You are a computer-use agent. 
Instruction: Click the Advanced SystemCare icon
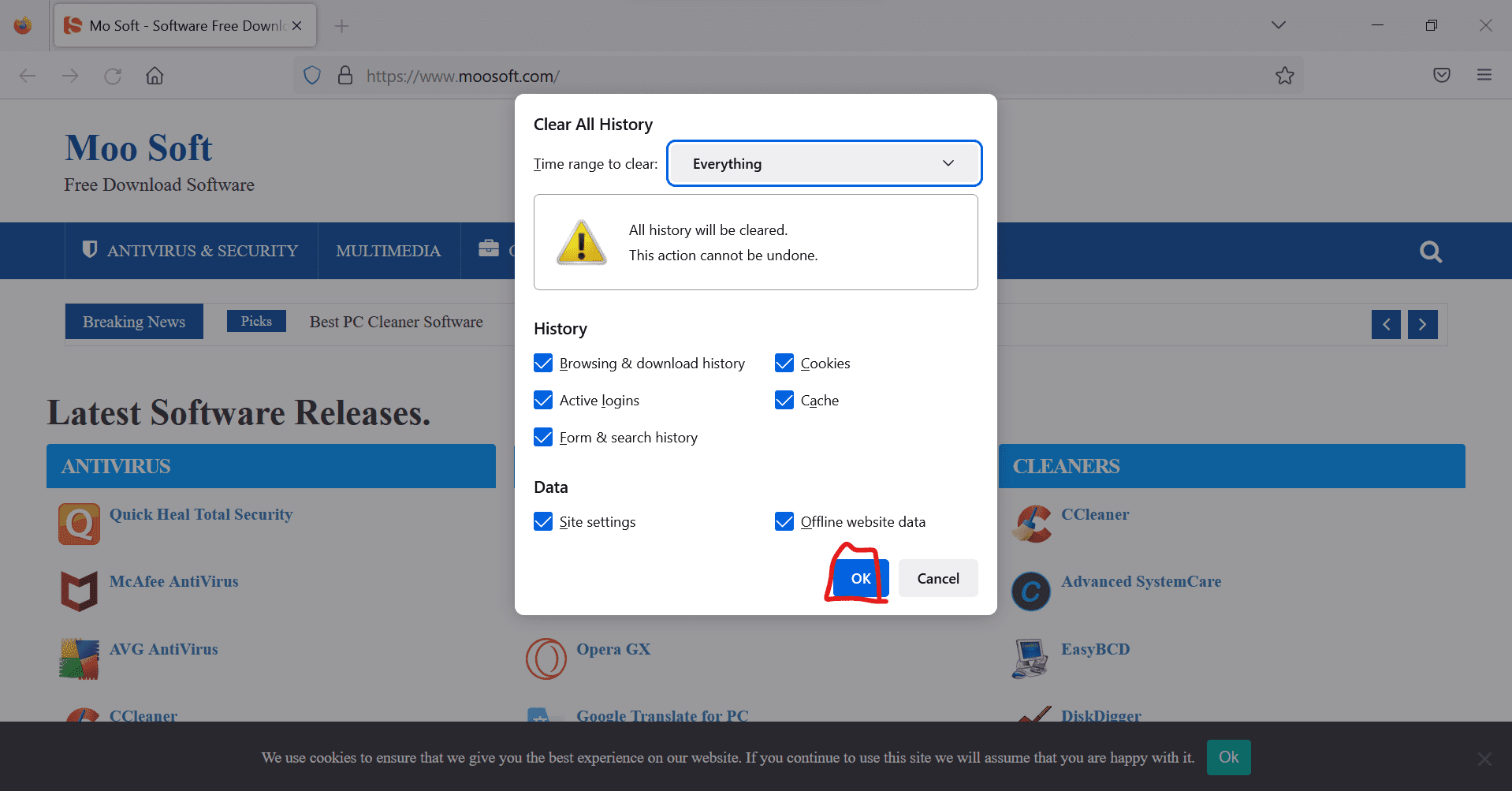click(x=1031, y=591)
